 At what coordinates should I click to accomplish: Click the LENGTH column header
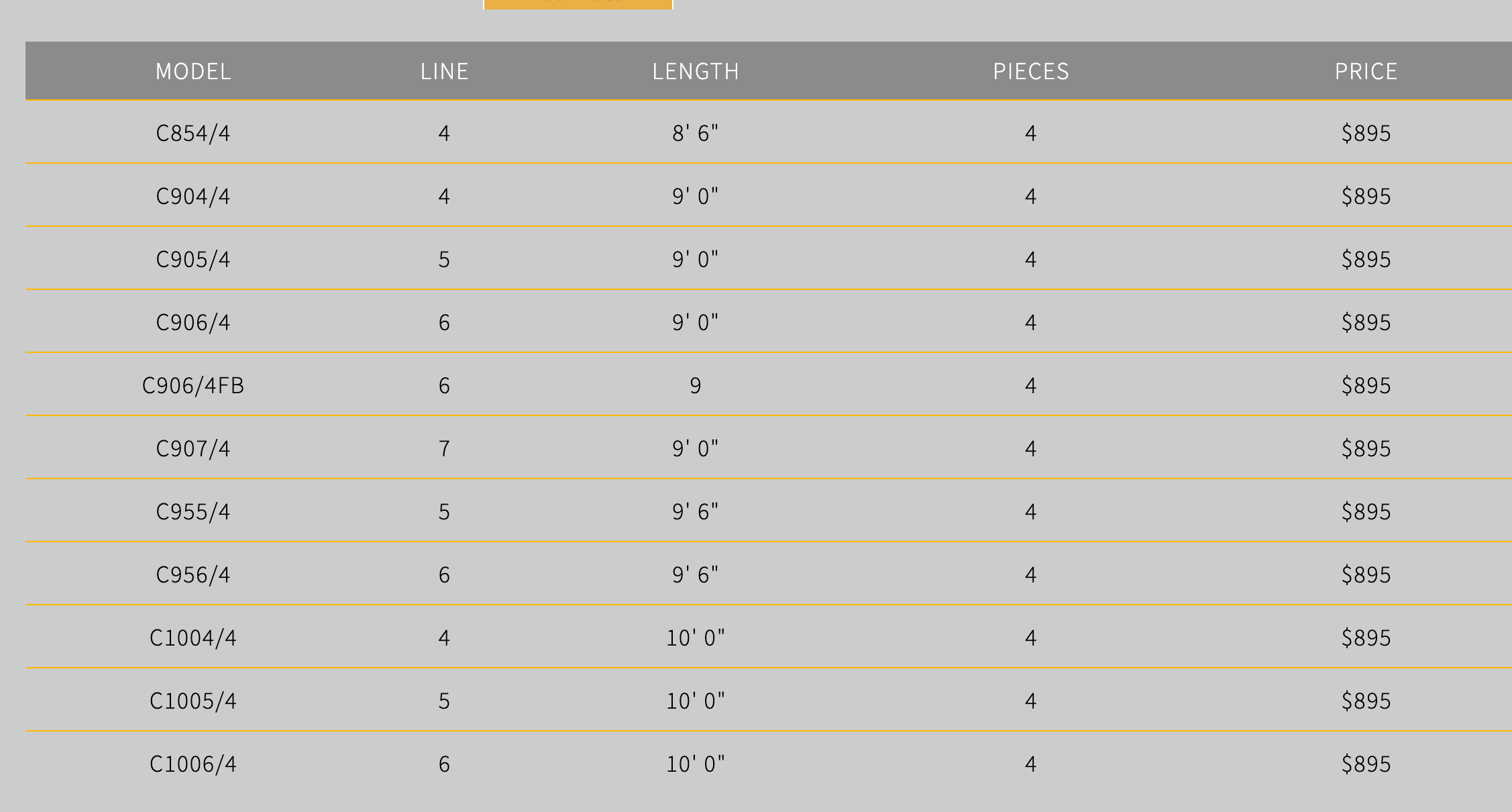(x=696, y=71)
